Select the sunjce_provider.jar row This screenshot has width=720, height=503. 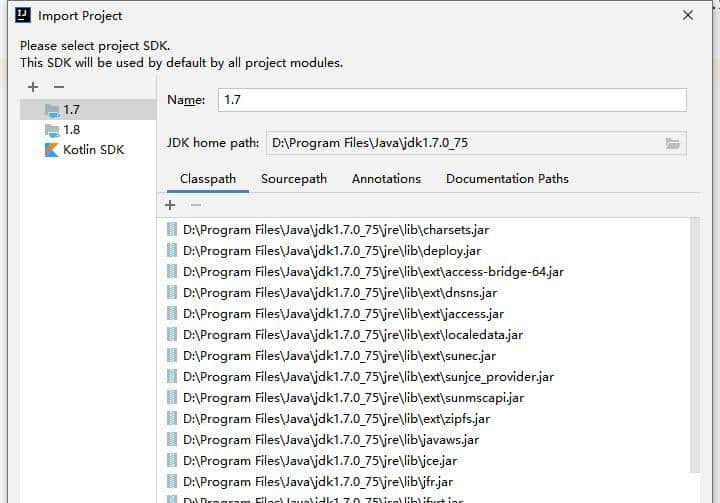tap(425, 377)
